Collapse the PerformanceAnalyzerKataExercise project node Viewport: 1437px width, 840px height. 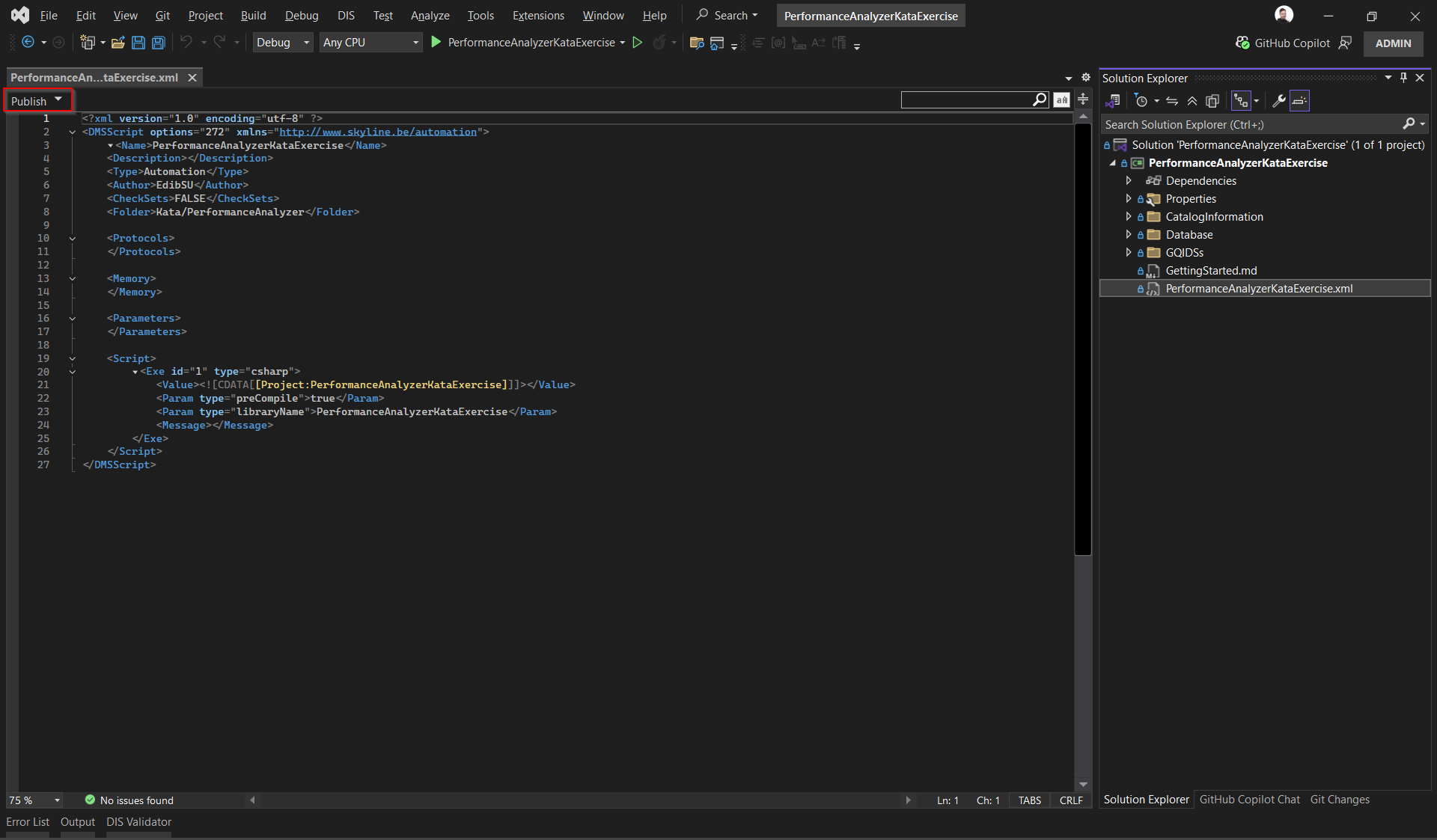point(1113,162)
